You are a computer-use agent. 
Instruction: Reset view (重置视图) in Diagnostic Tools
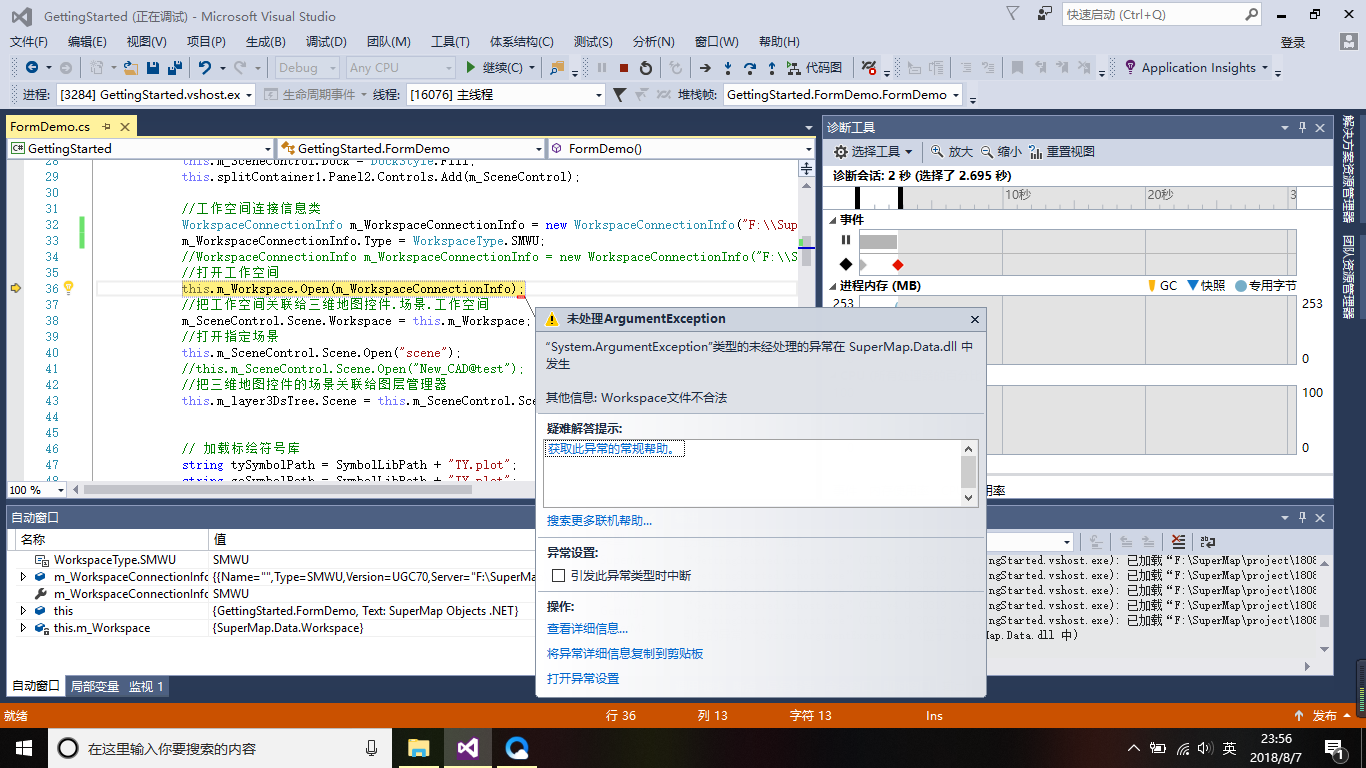coord(1062,152)
